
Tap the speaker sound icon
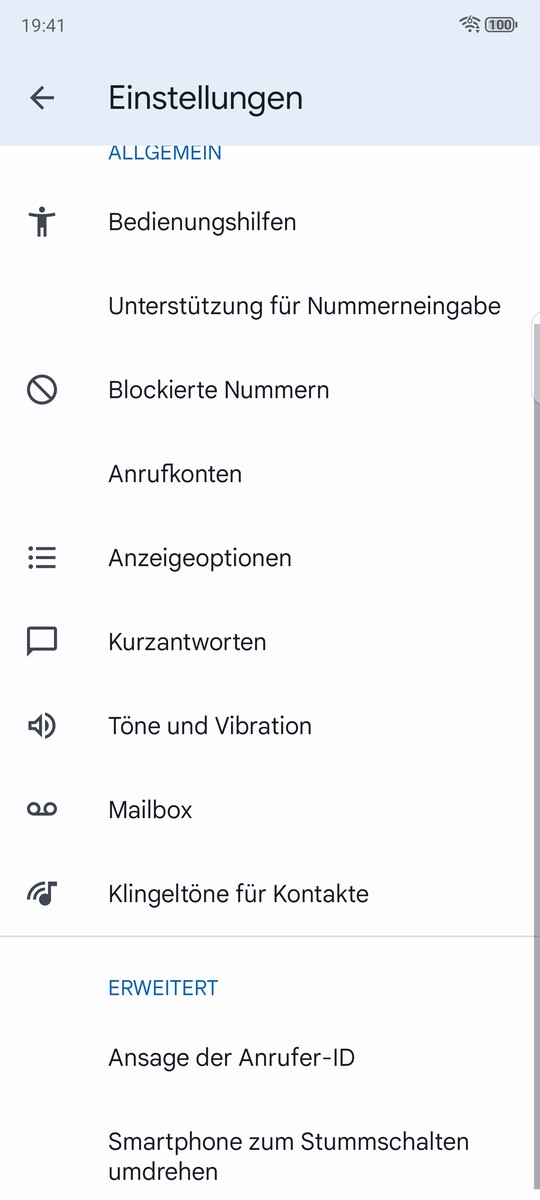coord(42,725)
